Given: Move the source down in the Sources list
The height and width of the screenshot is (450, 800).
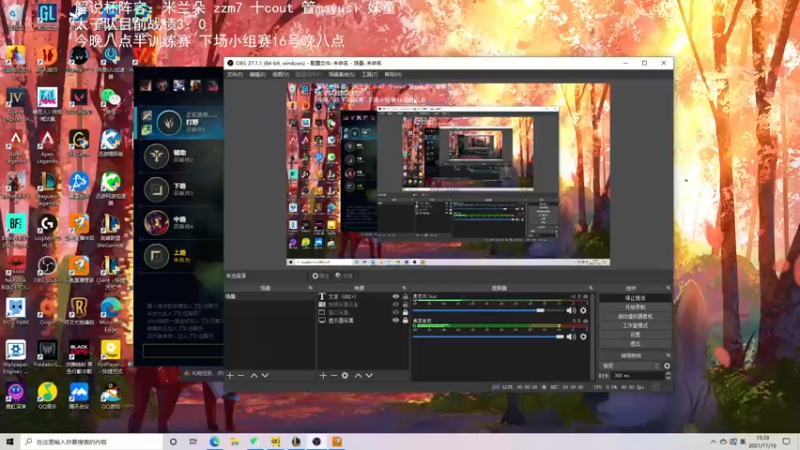Looking at the screenshot, I should [x=369, y=376].
